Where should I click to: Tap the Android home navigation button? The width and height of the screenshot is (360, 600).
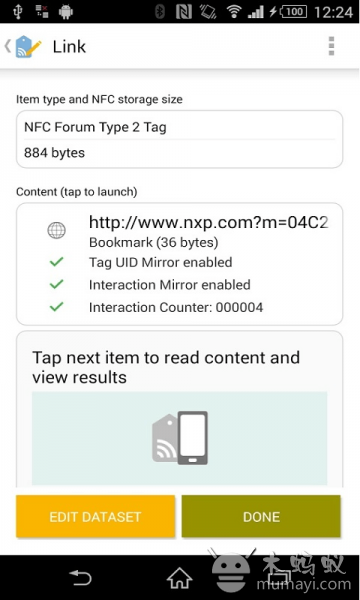(x=179, y=578)
